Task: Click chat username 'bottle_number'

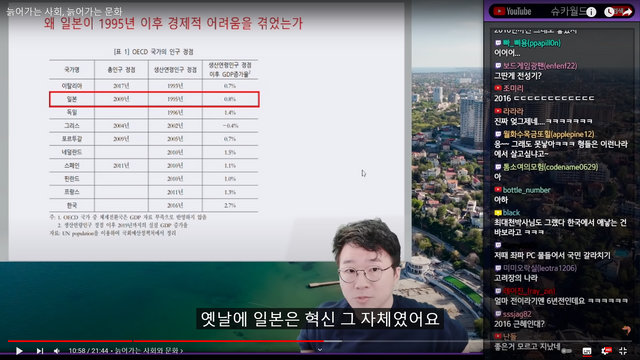Action: coord(527,190)
